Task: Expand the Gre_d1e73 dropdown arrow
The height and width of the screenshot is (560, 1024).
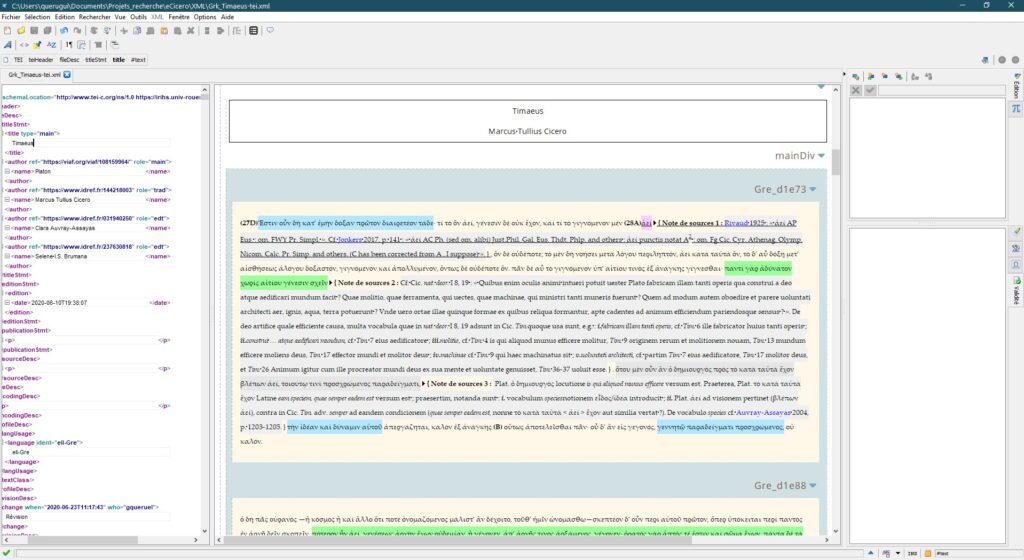Action: point(813,189)
